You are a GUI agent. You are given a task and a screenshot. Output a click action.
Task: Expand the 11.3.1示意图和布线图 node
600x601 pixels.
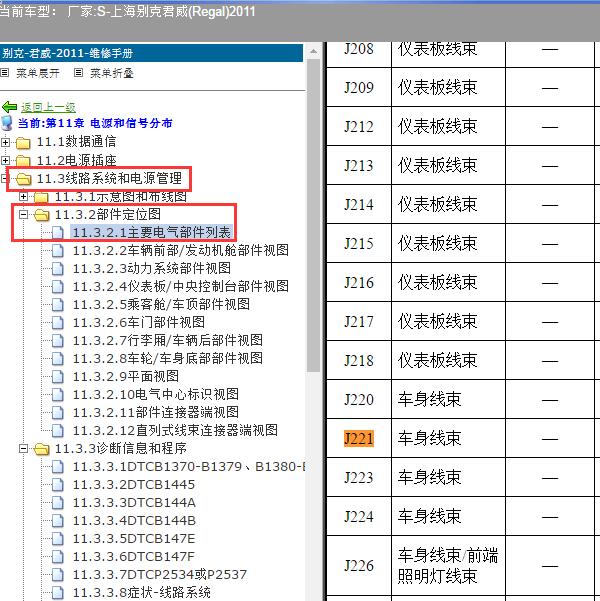click(x=23, y=196)
